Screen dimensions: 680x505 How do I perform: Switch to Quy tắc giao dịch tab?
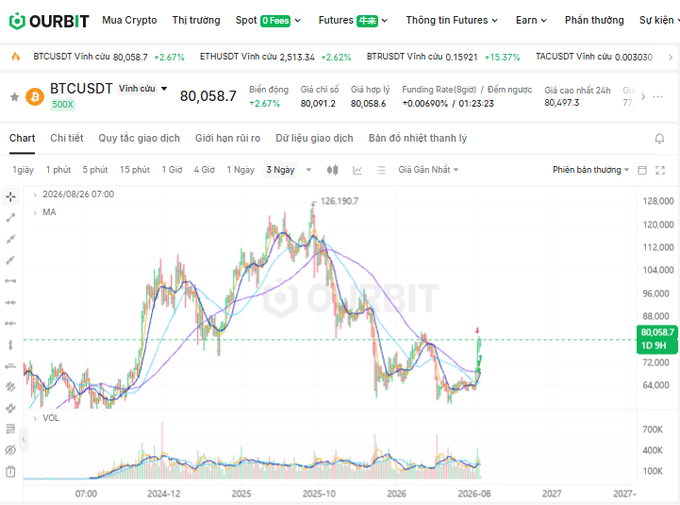point(139,138)
